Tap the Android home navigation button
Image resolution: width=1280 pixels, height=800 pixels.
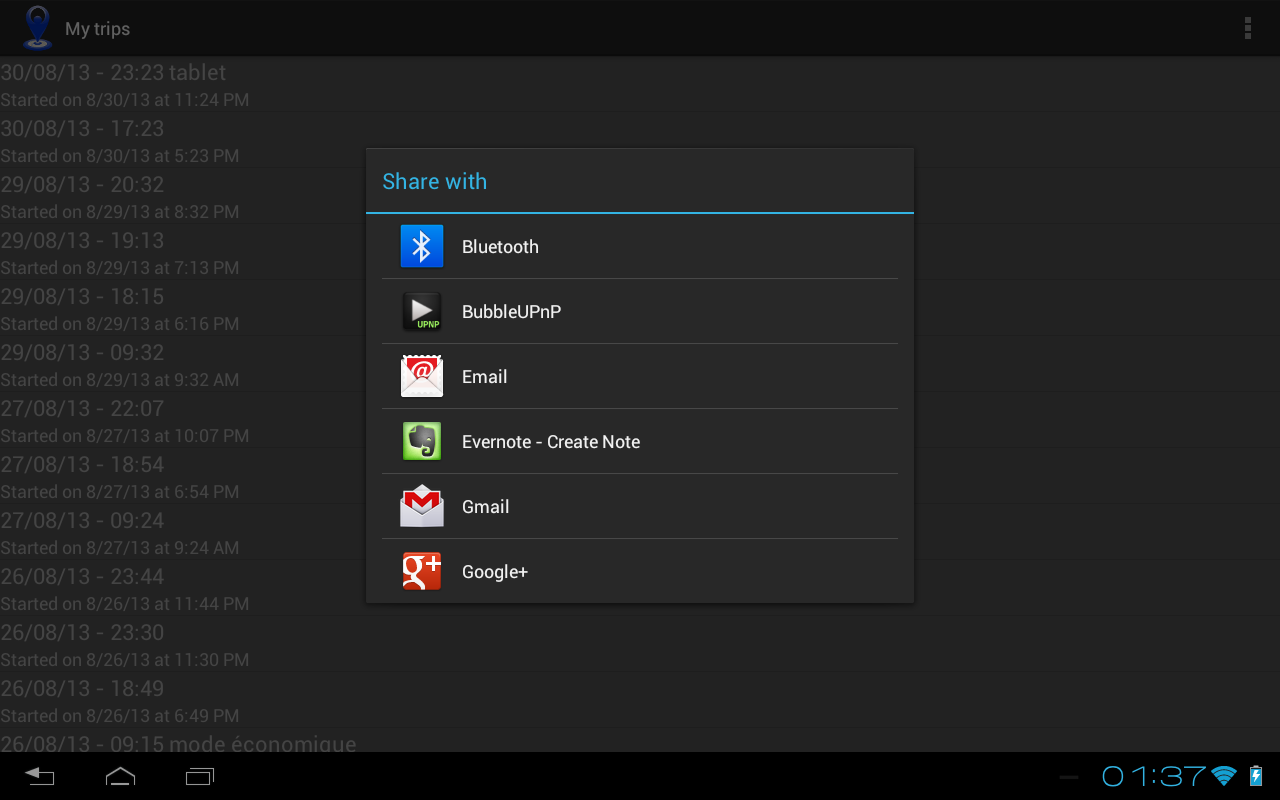click(120, 776)
